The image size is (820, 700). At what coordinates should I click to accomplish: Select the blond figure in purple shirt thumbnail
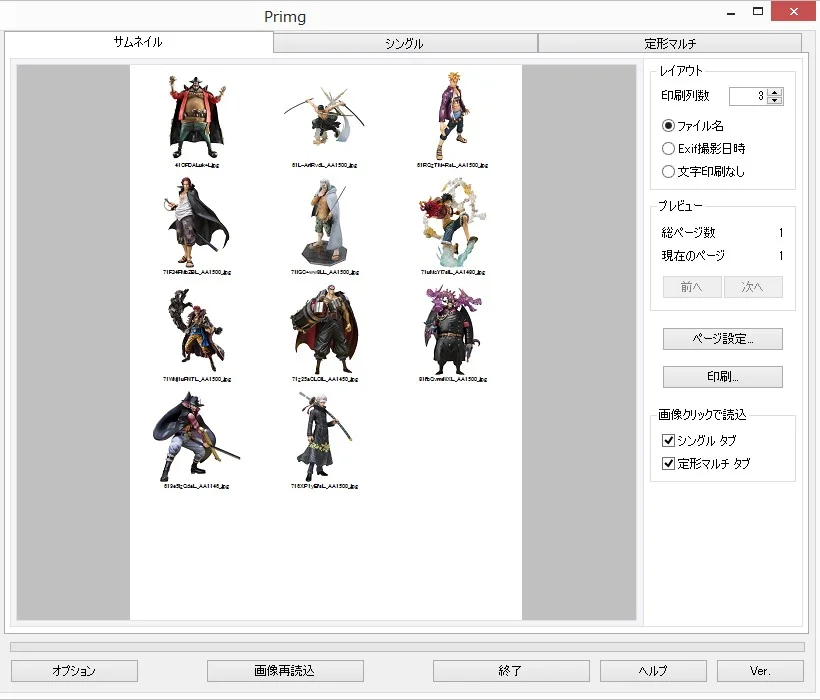click(x=453, y=116)
